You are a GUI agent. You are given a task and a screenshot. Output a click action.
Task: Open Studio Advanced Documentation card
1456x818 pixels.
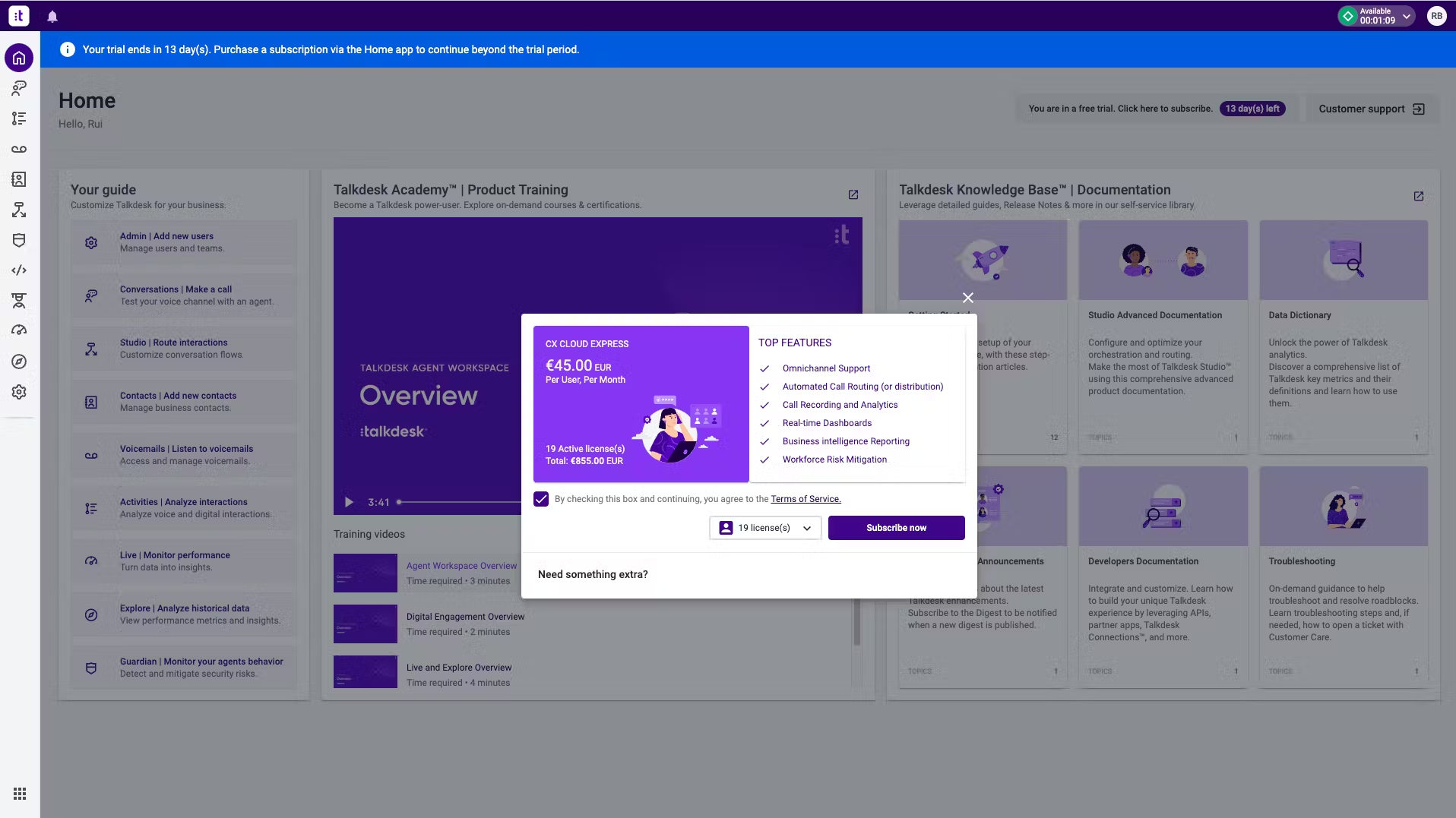1163,336
